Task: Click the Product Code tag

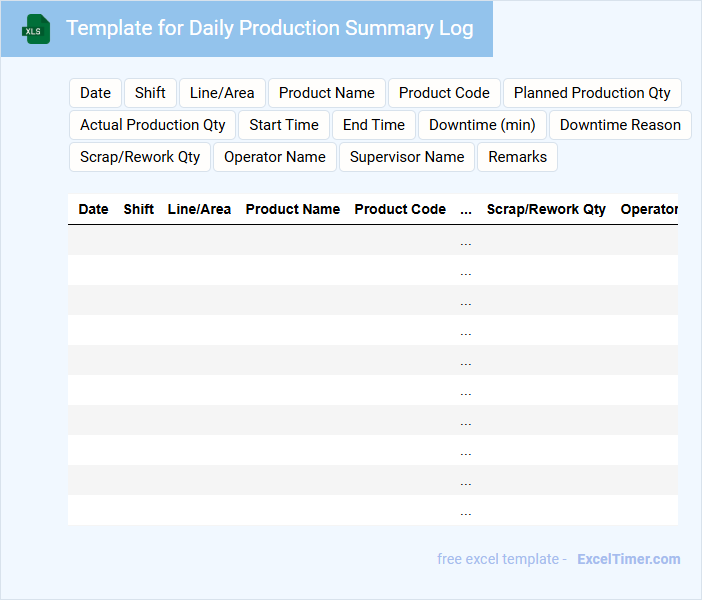Action: click(444, 93)
